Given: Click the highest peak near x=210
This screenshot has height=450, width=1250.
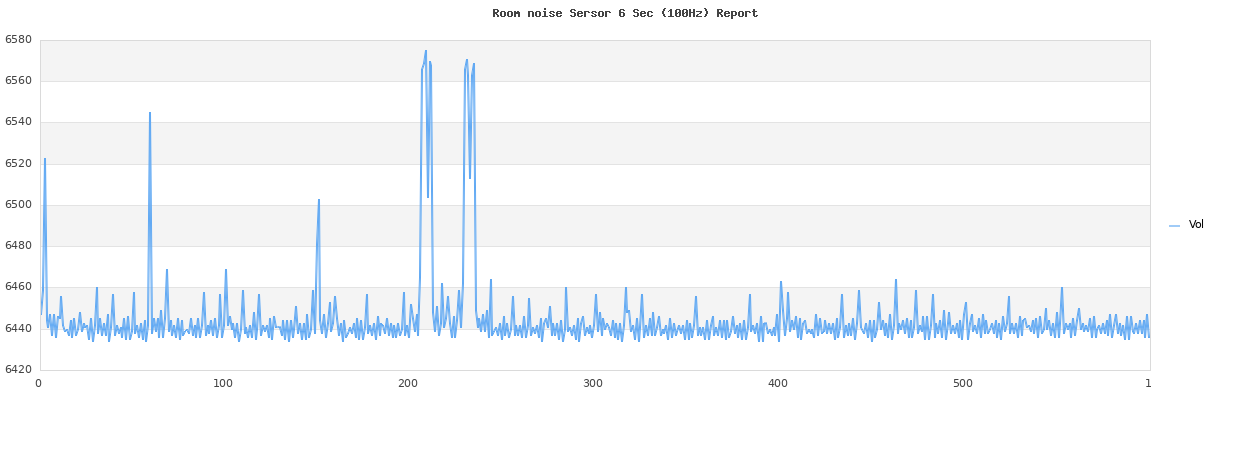Looking at the screenshot, I should tap(425, 51).
